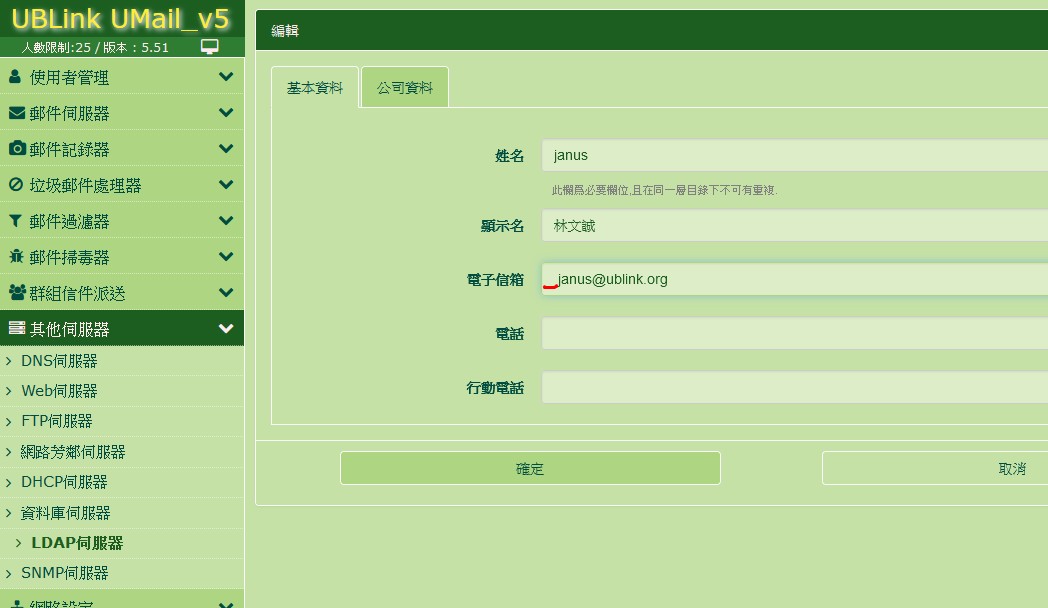Click the bug icon for 郵件掃毒器
Screen dimensions: 1048x608
pyautogui.click(x=16, y=257)
